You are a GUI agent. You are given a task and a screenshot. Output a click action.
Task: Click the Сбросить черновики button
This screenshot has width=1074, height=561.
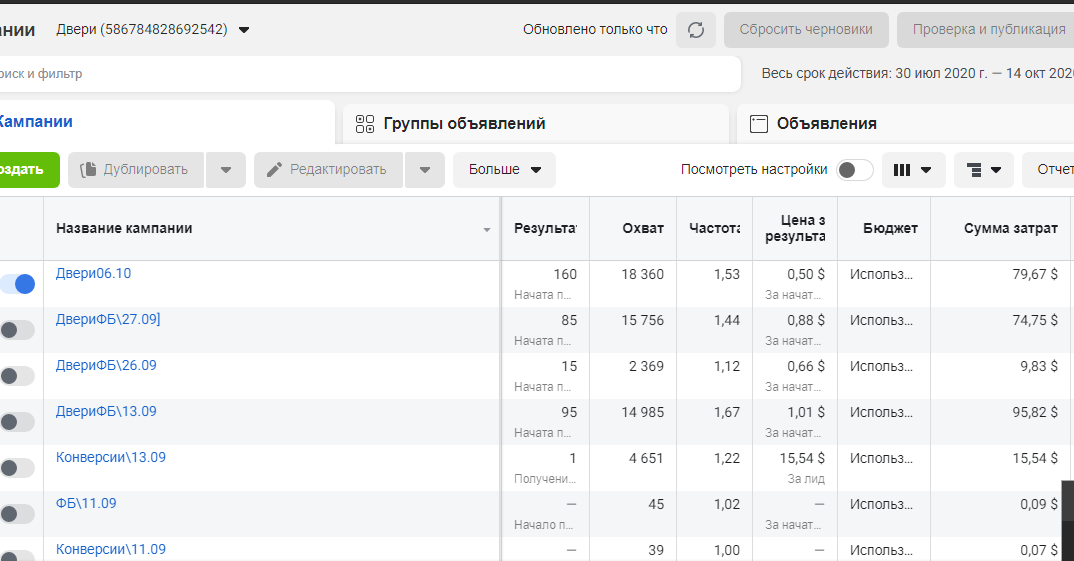(806, 30)
